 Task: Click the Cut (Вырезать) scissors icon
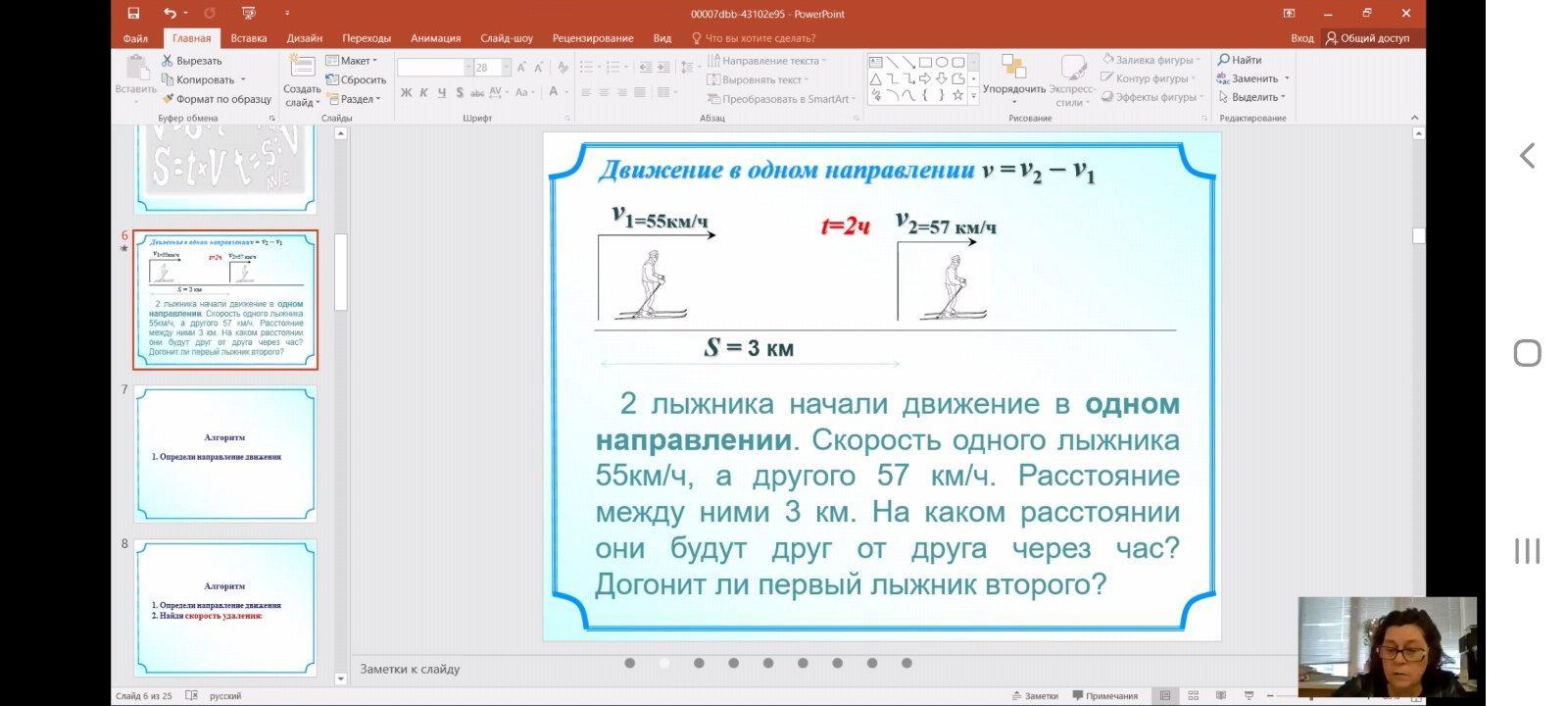click(x=168, y=61)
